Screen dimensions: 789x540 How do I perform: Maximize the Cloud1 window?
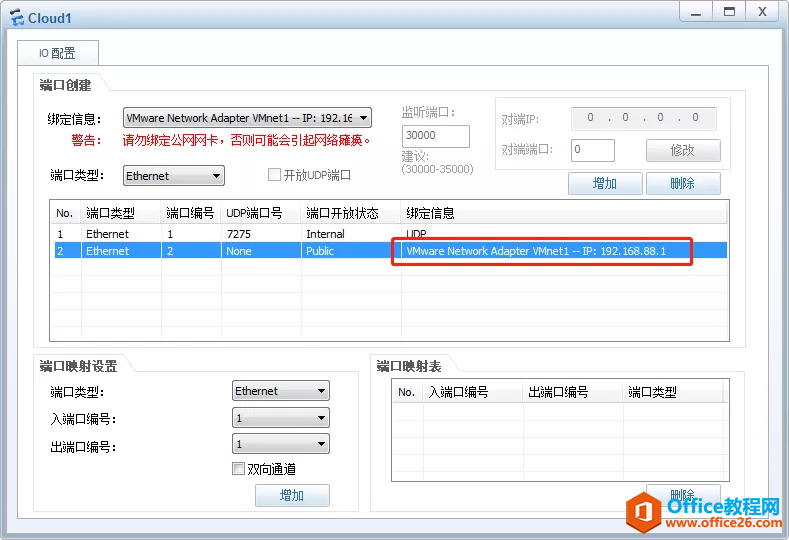[729, 12]
